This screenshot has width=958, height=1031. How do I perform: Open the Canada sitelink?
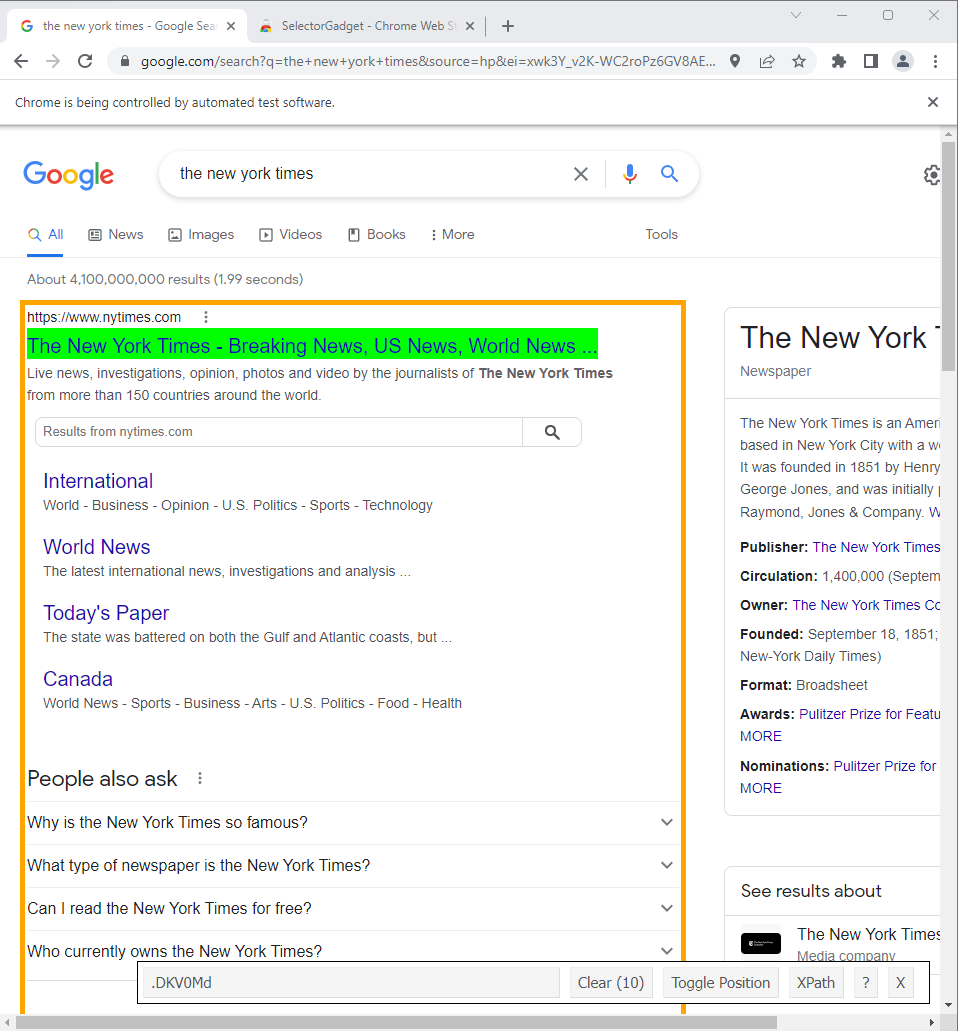tap(78, 679)
